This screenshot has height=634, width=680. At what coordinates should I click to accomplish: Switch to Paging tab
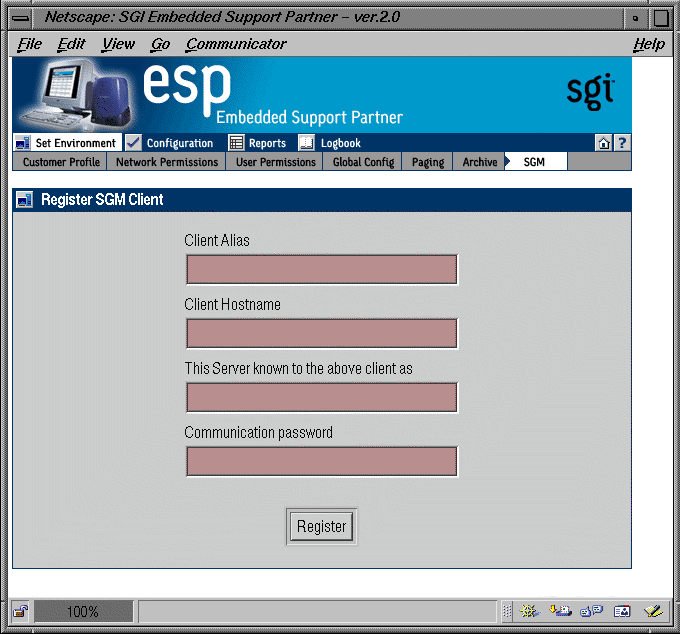(428, 162)
